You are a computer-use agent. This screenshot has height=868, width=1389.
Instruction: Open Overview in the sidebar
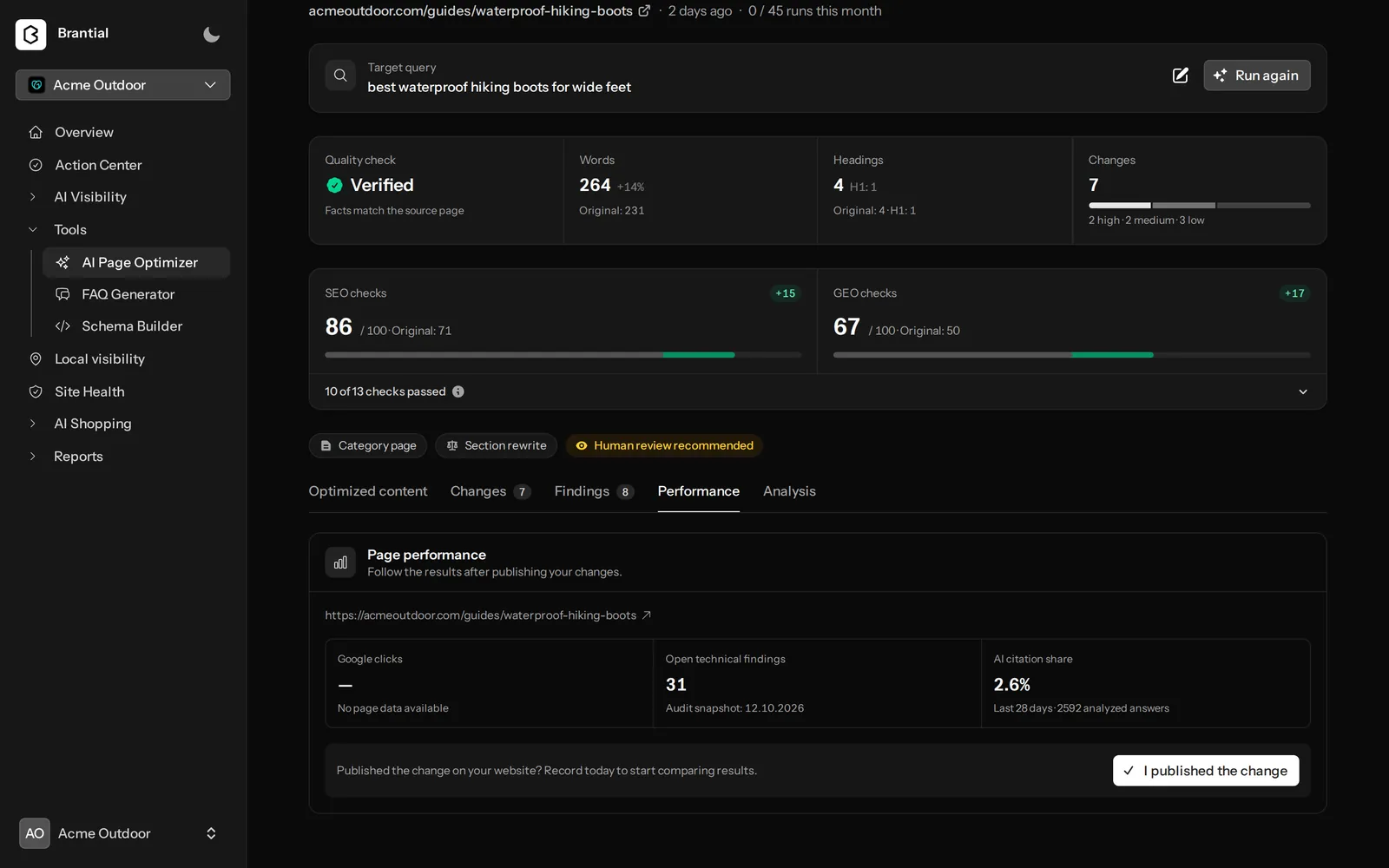click(x=84, y=132)
